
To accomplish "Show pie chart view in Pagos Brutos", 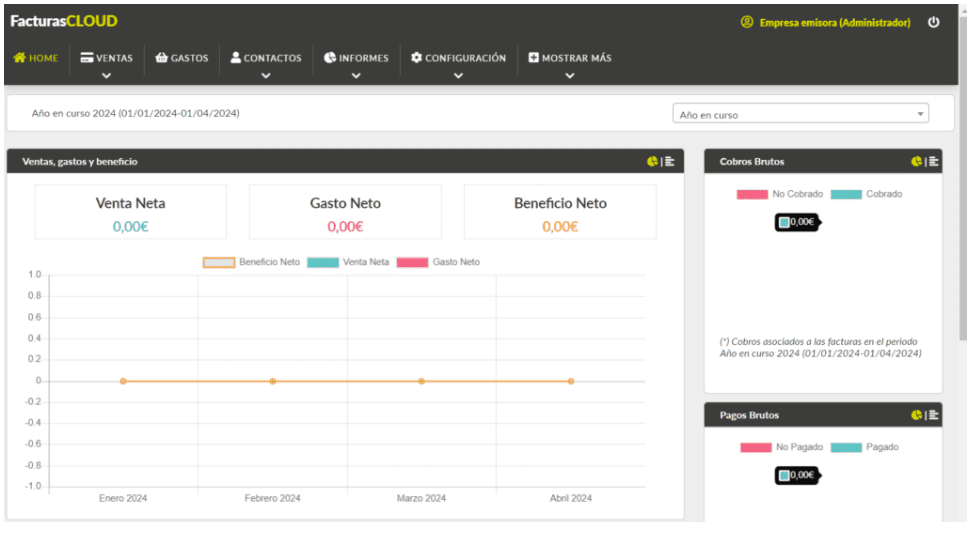I will [917, 415].
